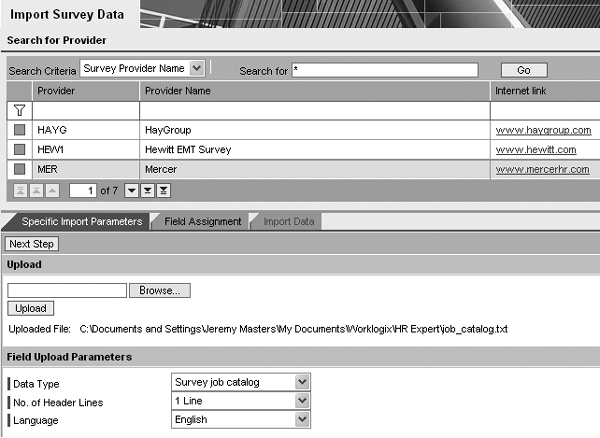This screenshot has width=600, height=438.
Task: Click the upload file path field
Action: click(x=67, y=290)
